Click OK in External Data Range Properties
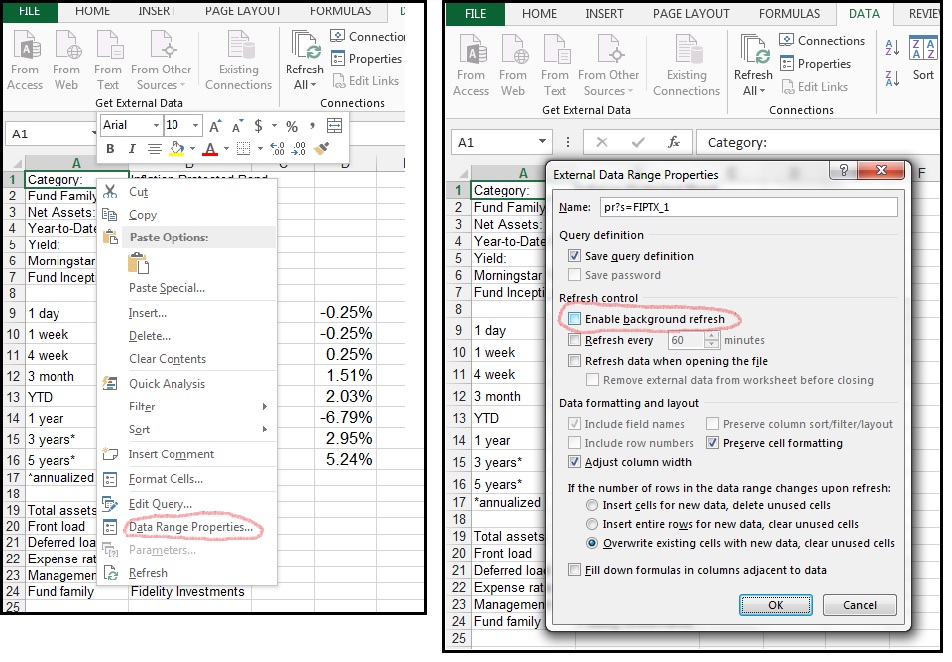Screen dimensions: 952x662 (x=775, y=605)
